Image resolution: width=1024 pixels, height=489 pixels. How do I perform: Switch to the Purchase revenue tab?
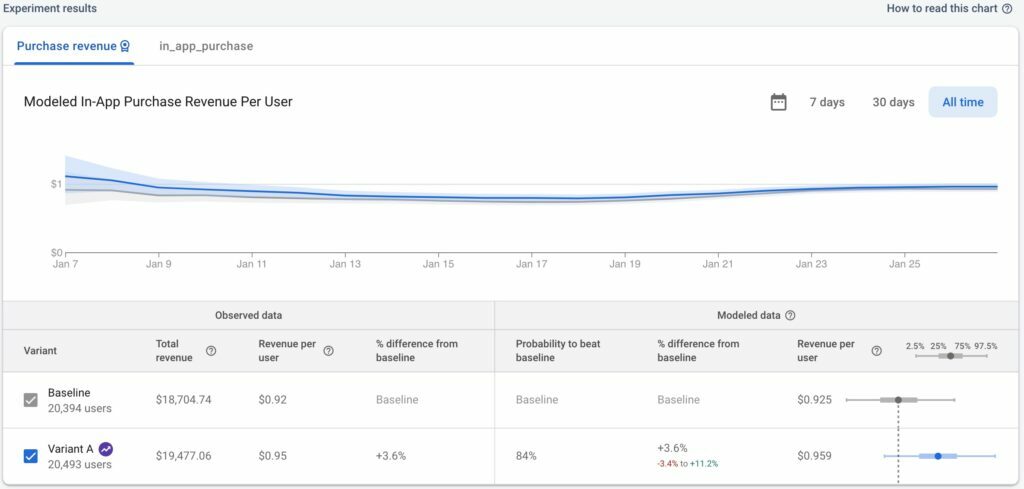74,46
